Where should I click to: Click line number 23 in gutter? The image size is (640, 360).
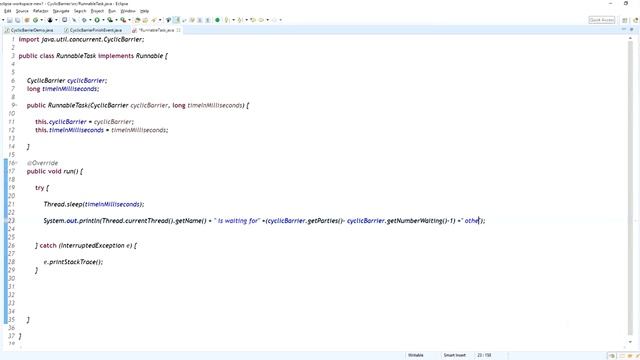pos(11,220)
